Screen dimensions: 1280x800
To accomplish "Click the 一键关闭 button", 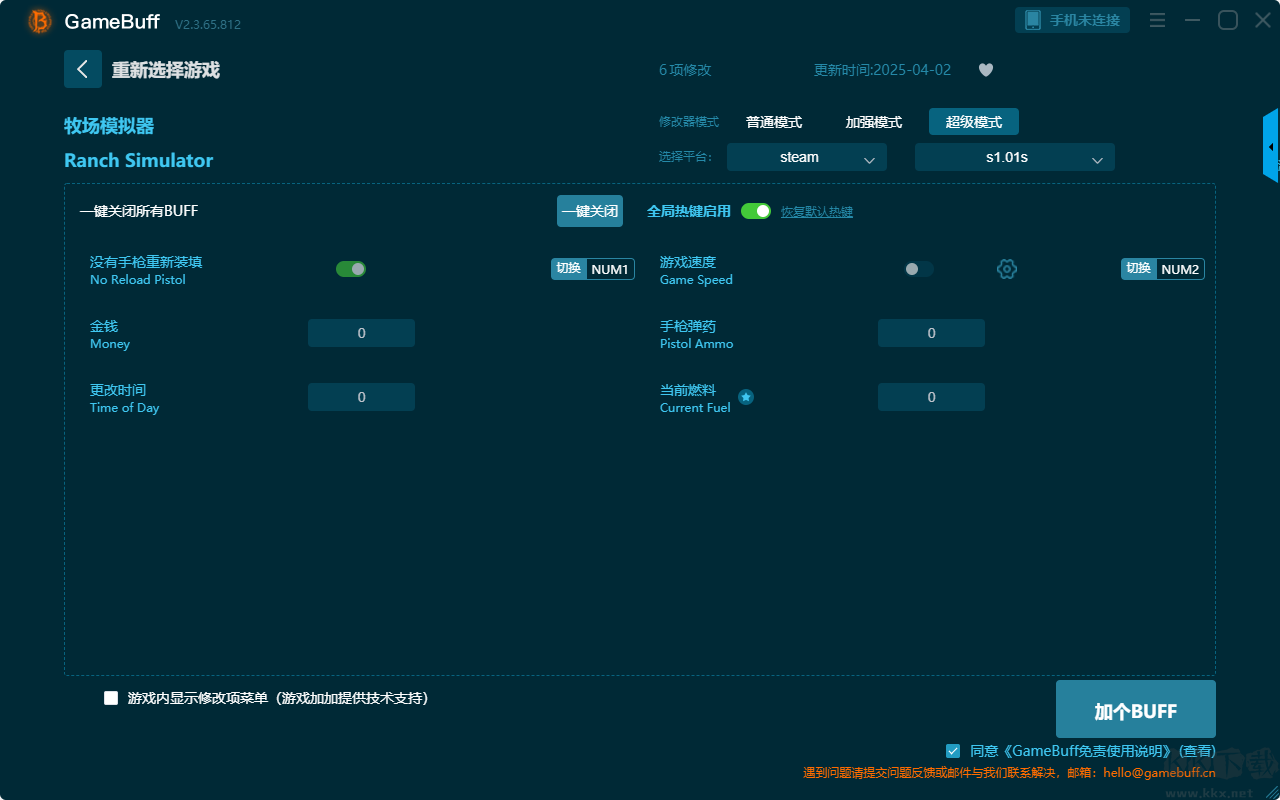I will [x=590, y=211].
